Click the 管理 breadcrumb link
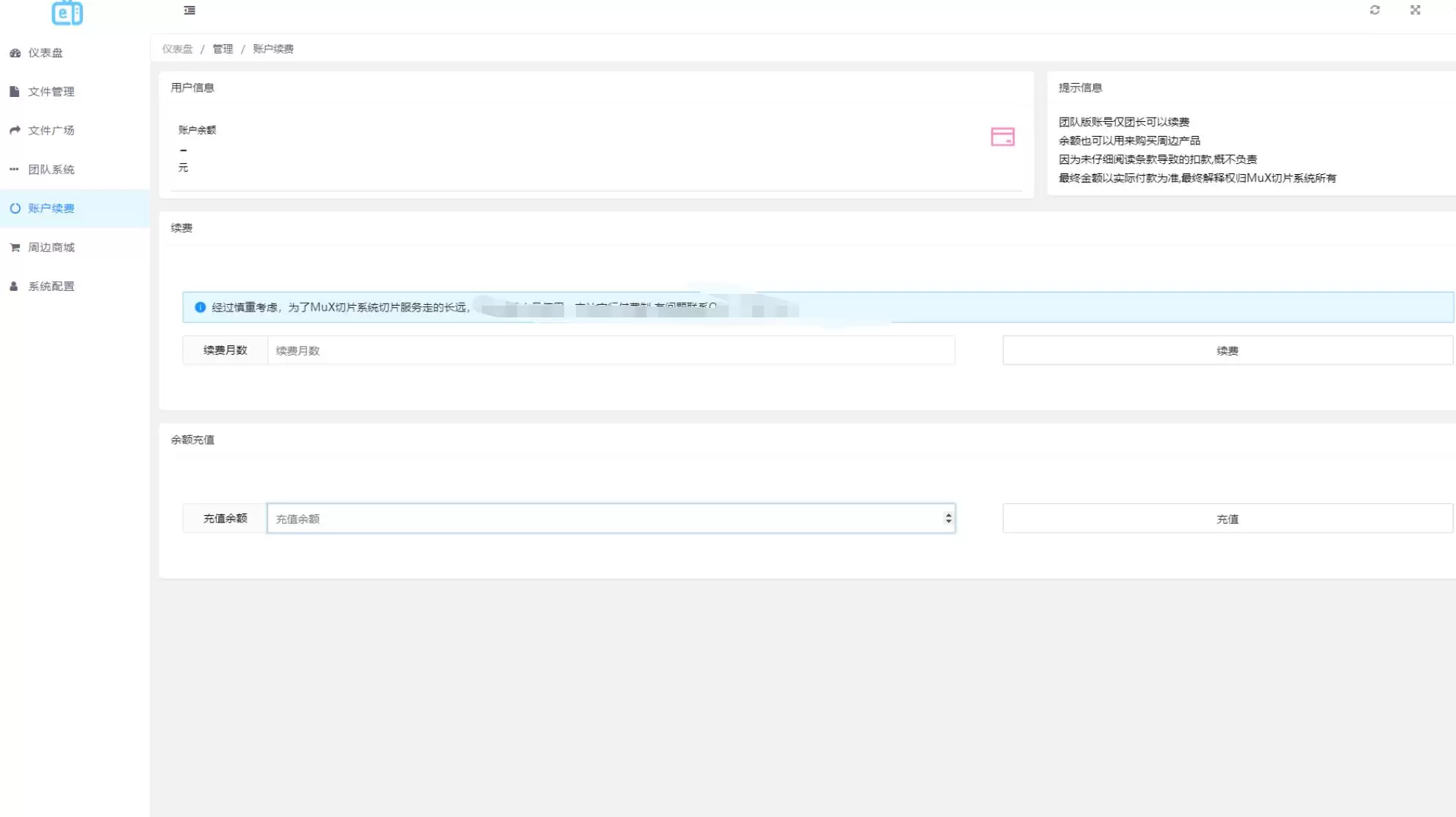 tap(223, 49)
